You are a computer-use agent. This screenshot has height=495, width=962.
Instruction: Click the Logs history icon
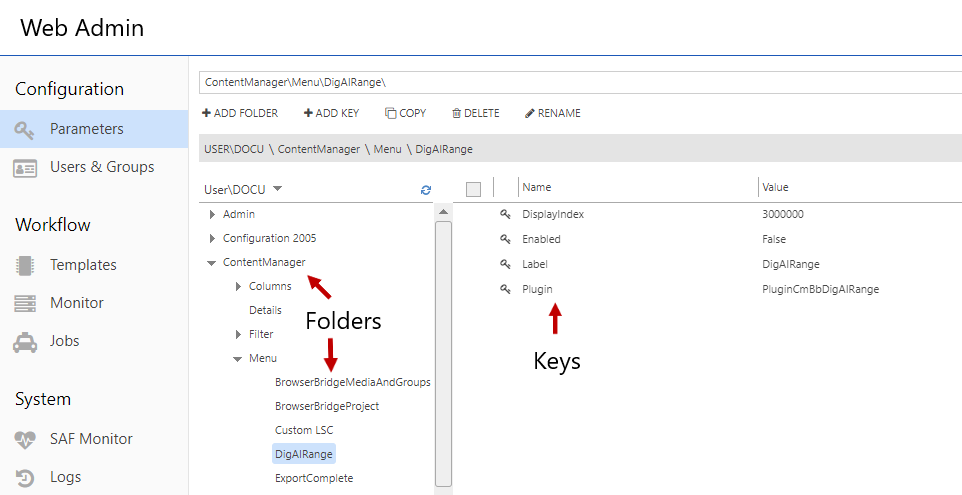(x=25, y=477)
